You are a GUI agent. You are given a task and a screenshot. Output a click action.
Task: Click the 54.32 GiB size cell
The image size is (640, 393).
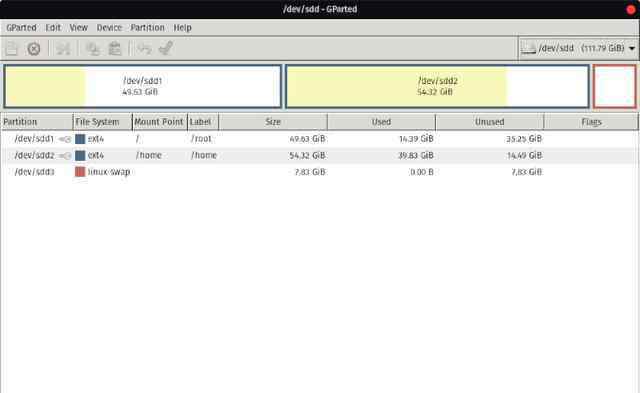(307, 155)
